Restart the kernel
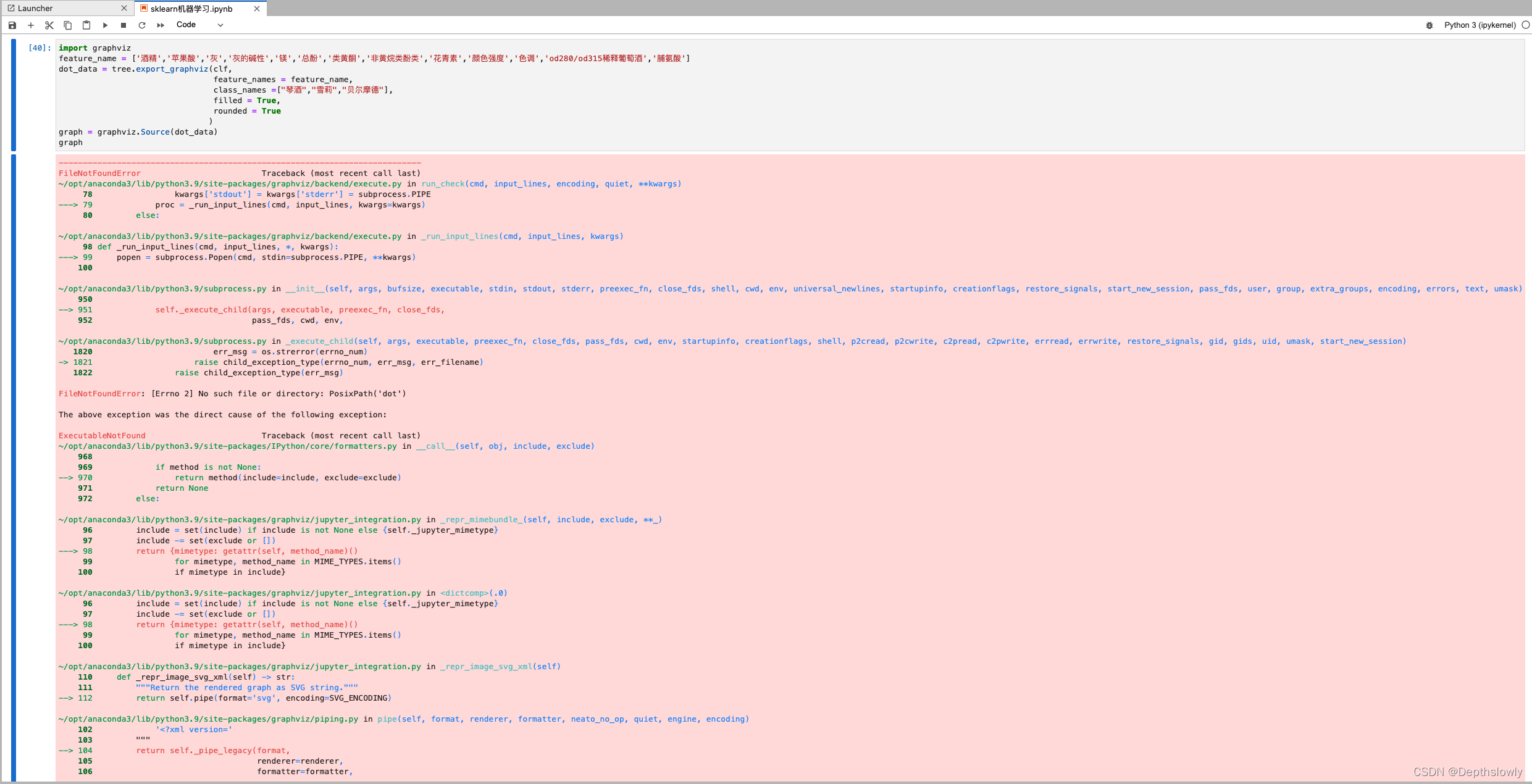This screenshot has width=1532, height=784. [x=142, y=25]
